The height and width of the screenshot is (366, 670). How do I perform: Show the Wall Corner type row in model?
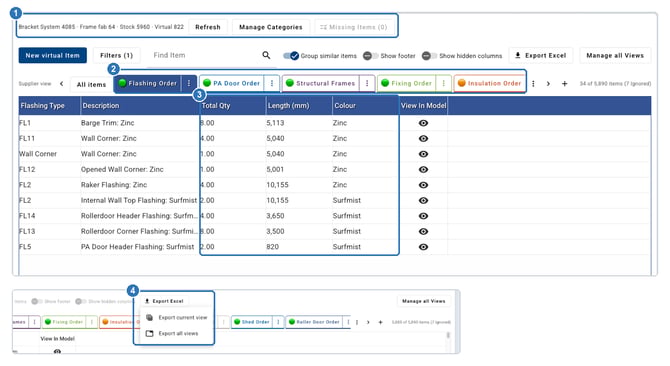pos(423,154)
